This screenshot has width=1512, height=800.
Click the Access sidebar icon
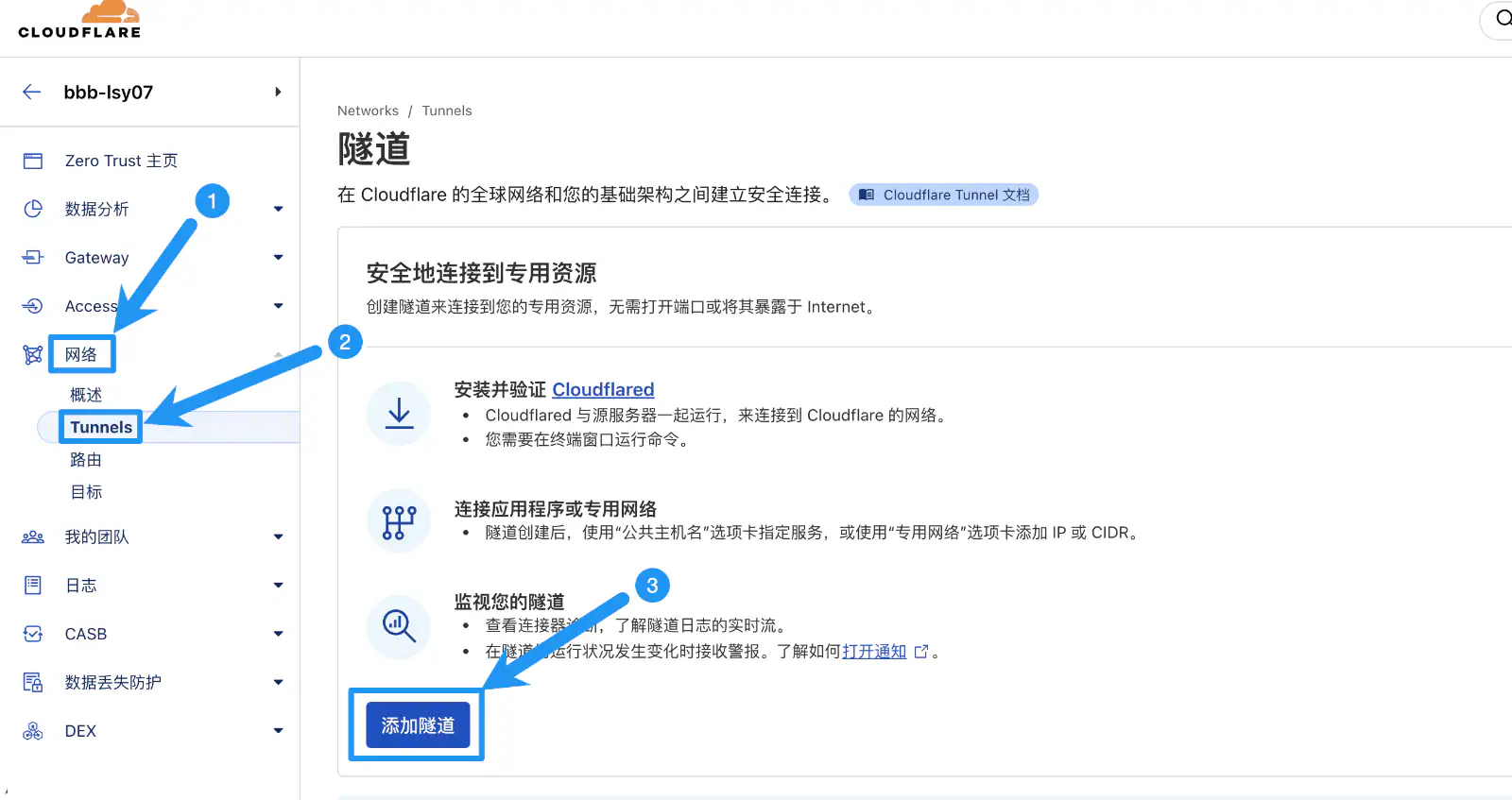point(33,306)
